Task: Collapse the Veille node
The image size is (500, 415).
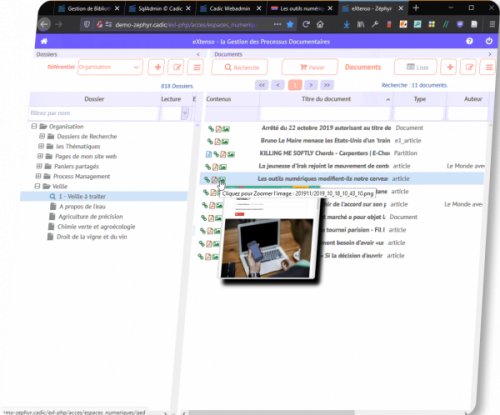Action: pyautogui.click(x=37, y=186)
